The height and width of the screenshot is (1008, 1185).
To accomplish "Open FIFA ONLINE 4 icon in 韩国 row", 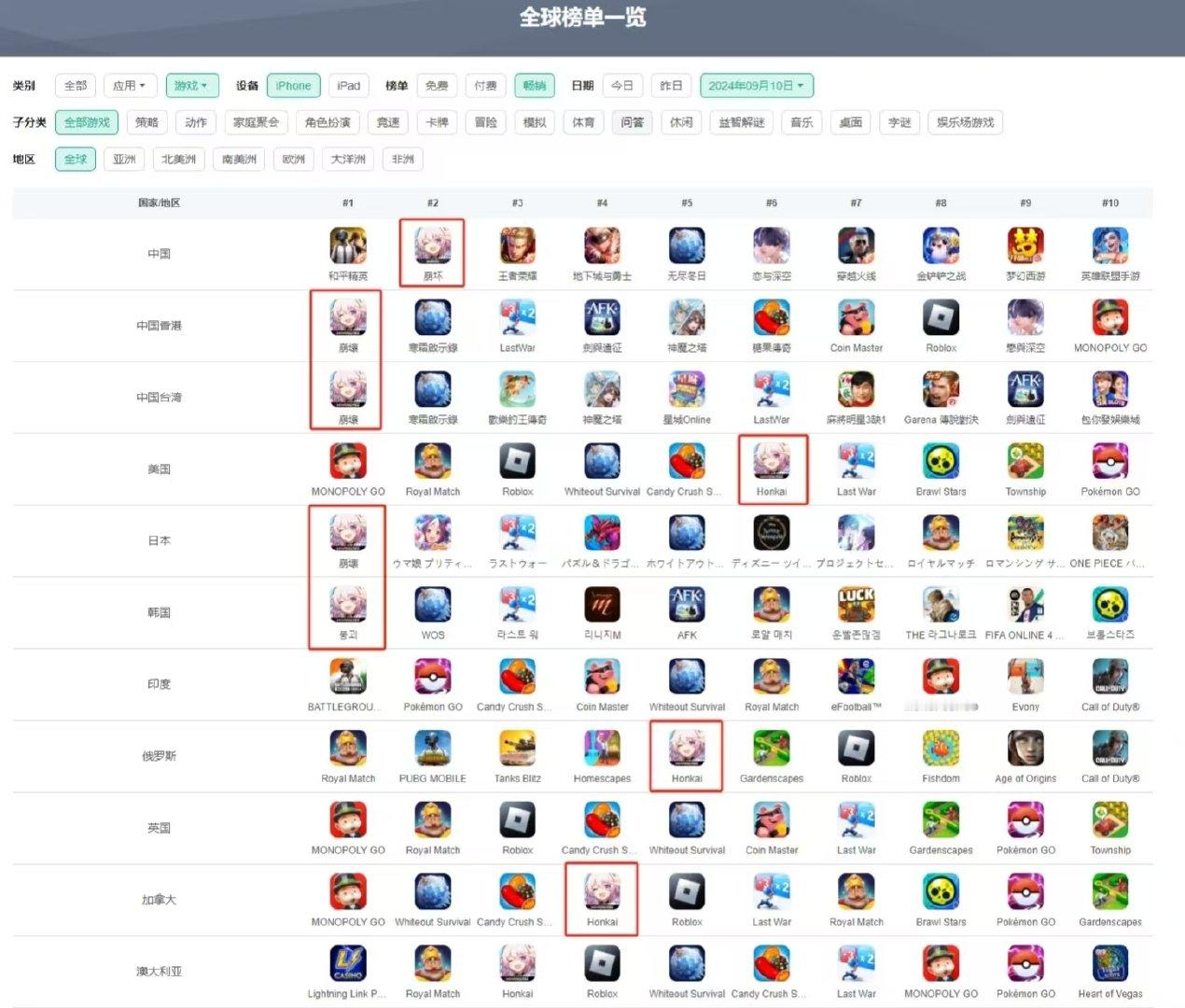I will click(1025, 606).
